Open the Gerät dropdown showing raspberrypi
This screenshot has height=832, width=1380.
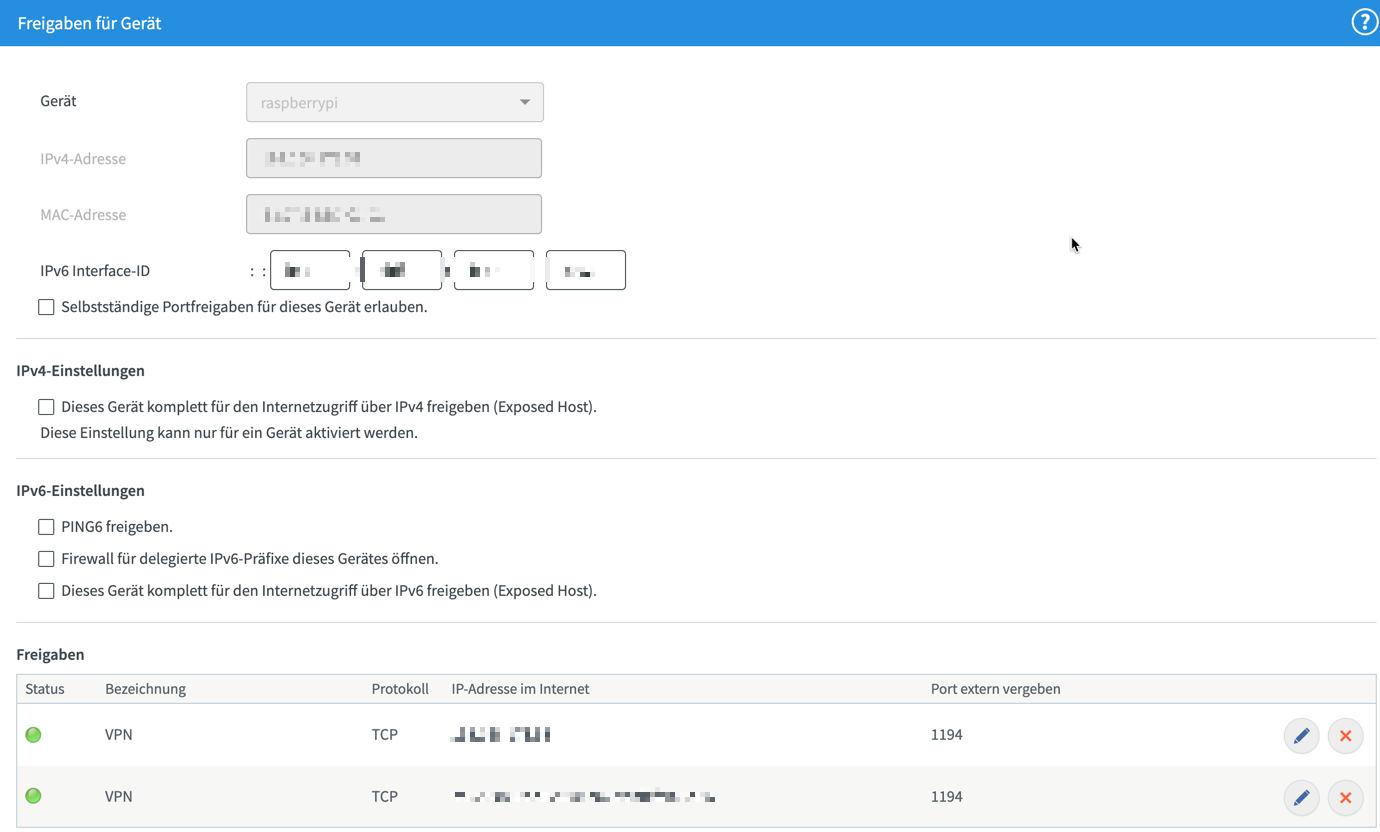394,102
